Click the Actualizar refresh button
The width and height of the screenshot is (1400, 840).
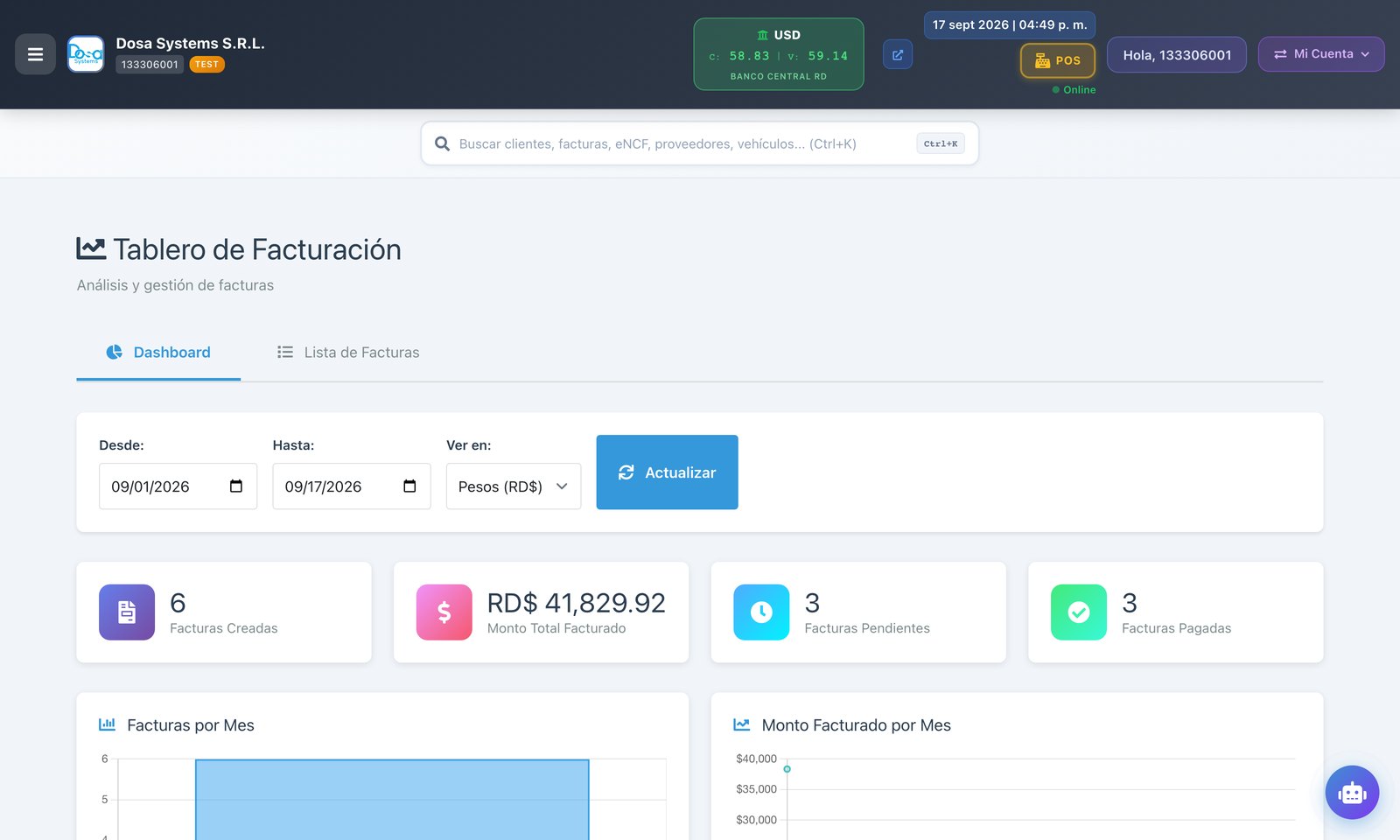668,472
